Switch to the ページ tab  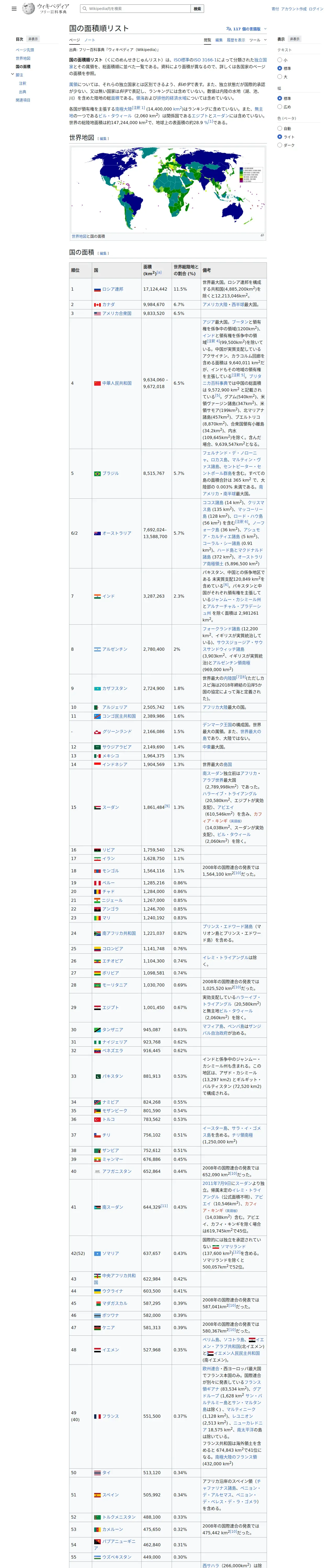click(74, 40)
